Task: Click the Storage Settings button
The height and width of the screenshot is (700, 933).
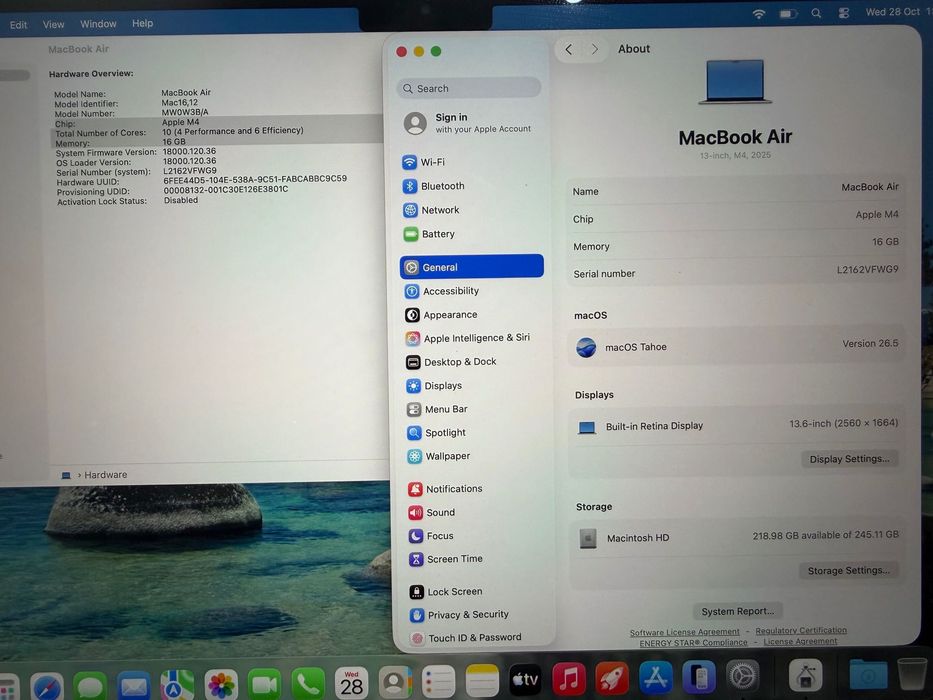Action: tap(849, 570)
